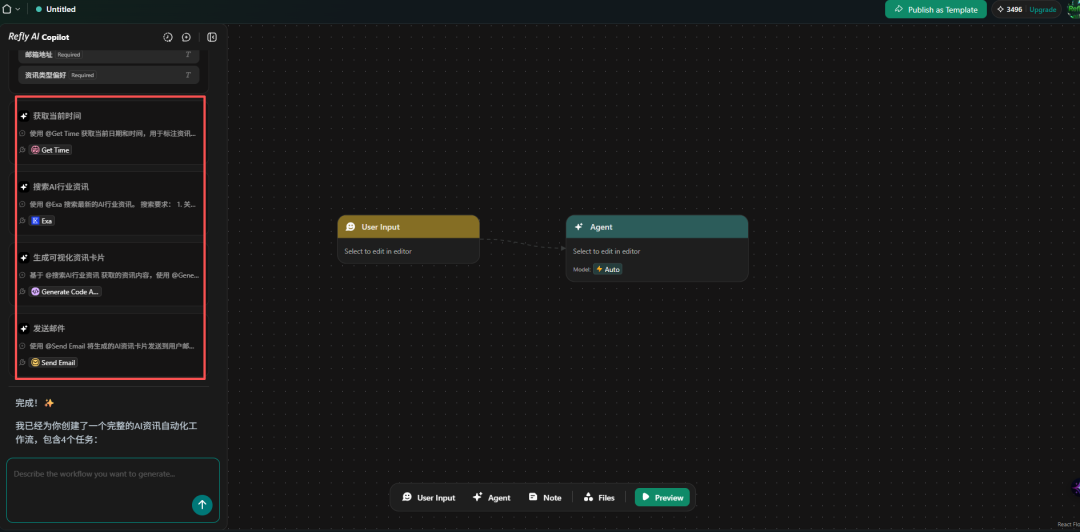This screenshot has height=532, width=1080.
Task: Select the Agent node header
Action: pos(657,227)
